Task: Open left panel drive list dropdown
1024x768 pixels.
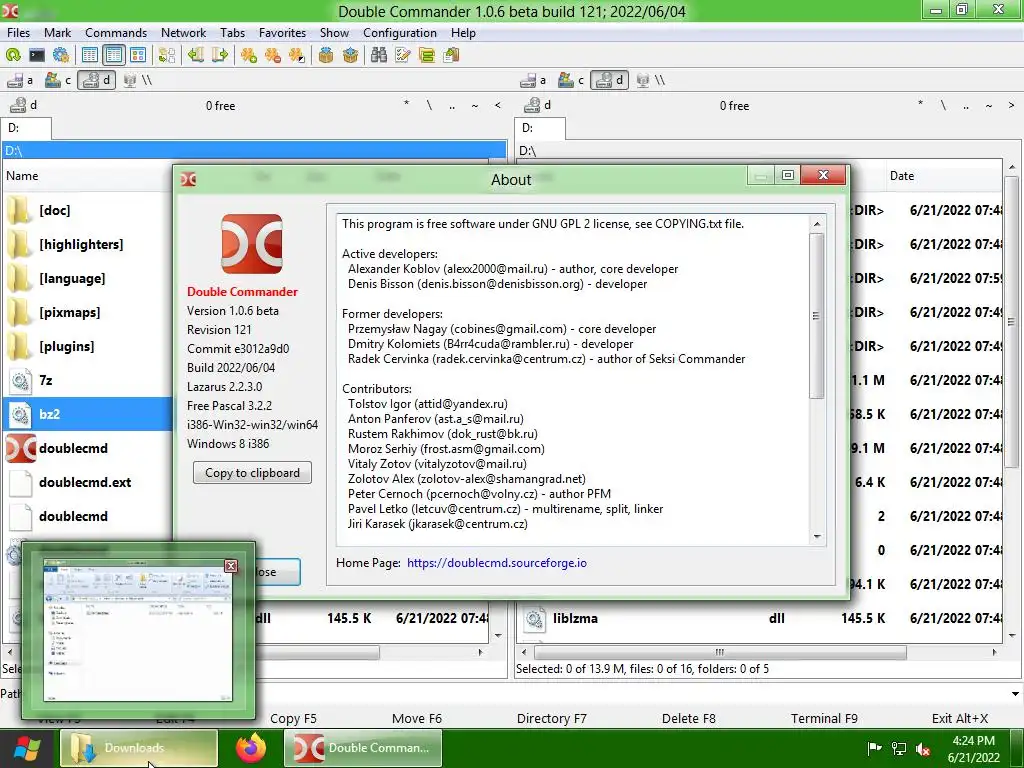Action: coord(24,105)
